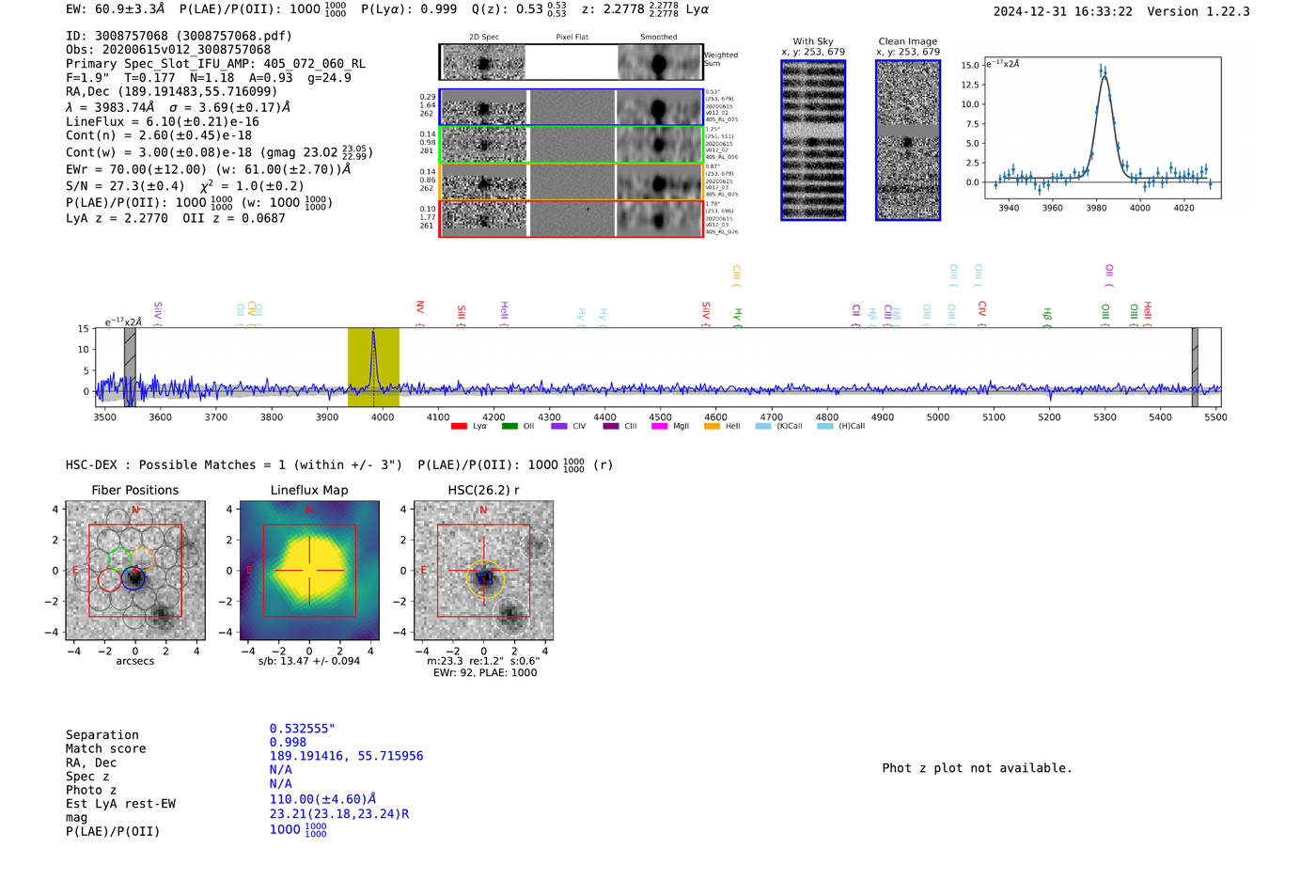Select the red-bordered fiber spectrum row
Screen dimensions: 1316x896
point(572,218)
